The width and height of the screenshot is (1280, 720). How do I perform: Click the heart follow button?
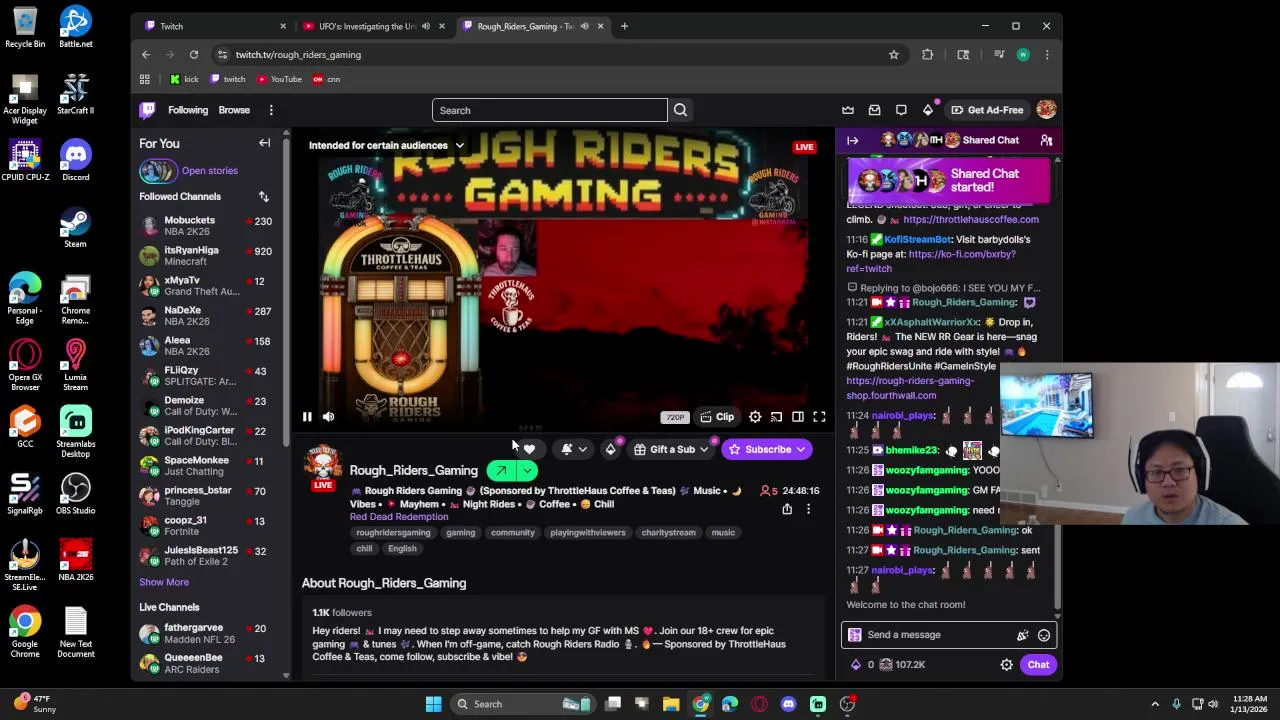(529, 450)
